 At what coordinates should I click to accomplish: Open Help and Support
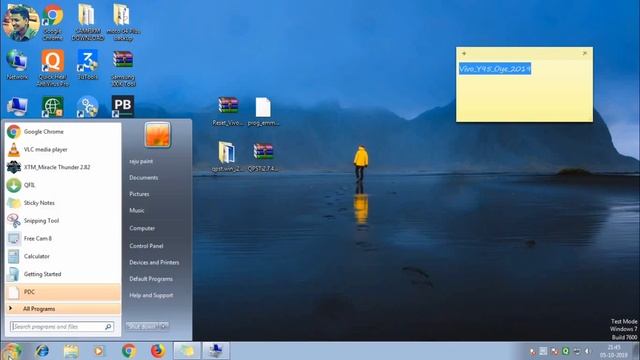pos(151,295)
